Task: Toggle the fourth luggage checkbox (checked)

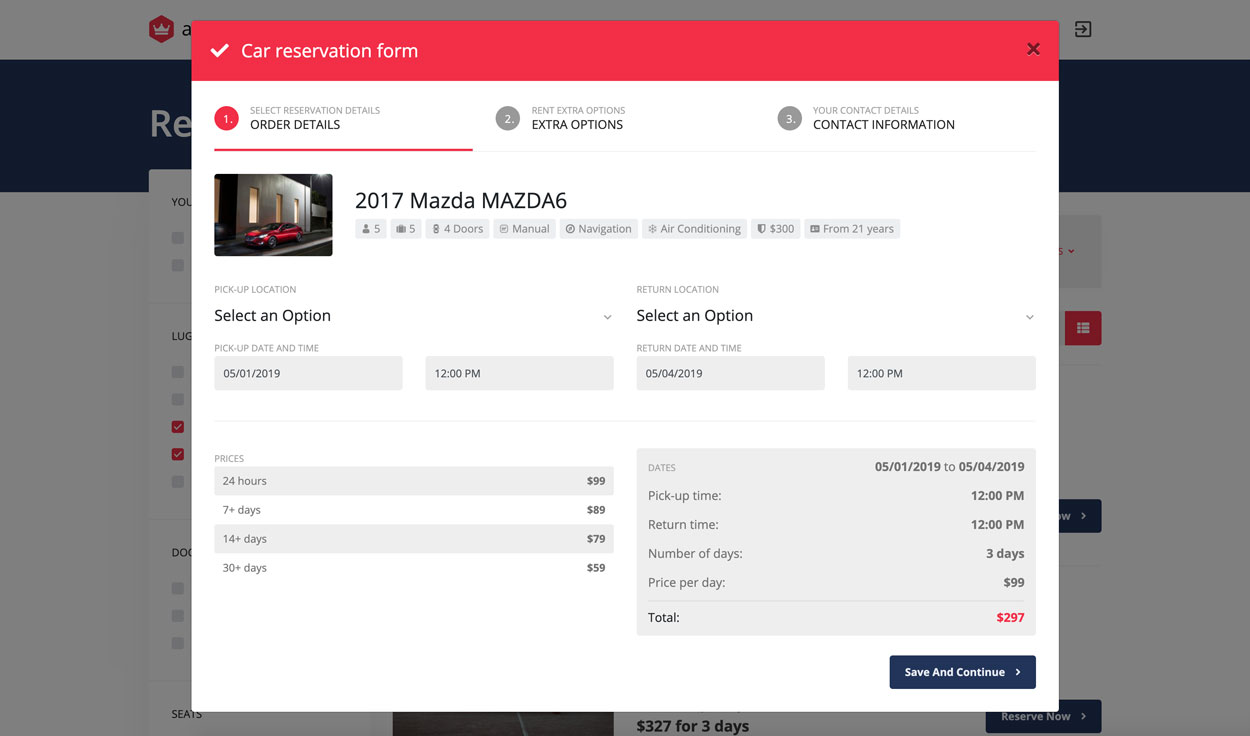Action: point(177,454)
